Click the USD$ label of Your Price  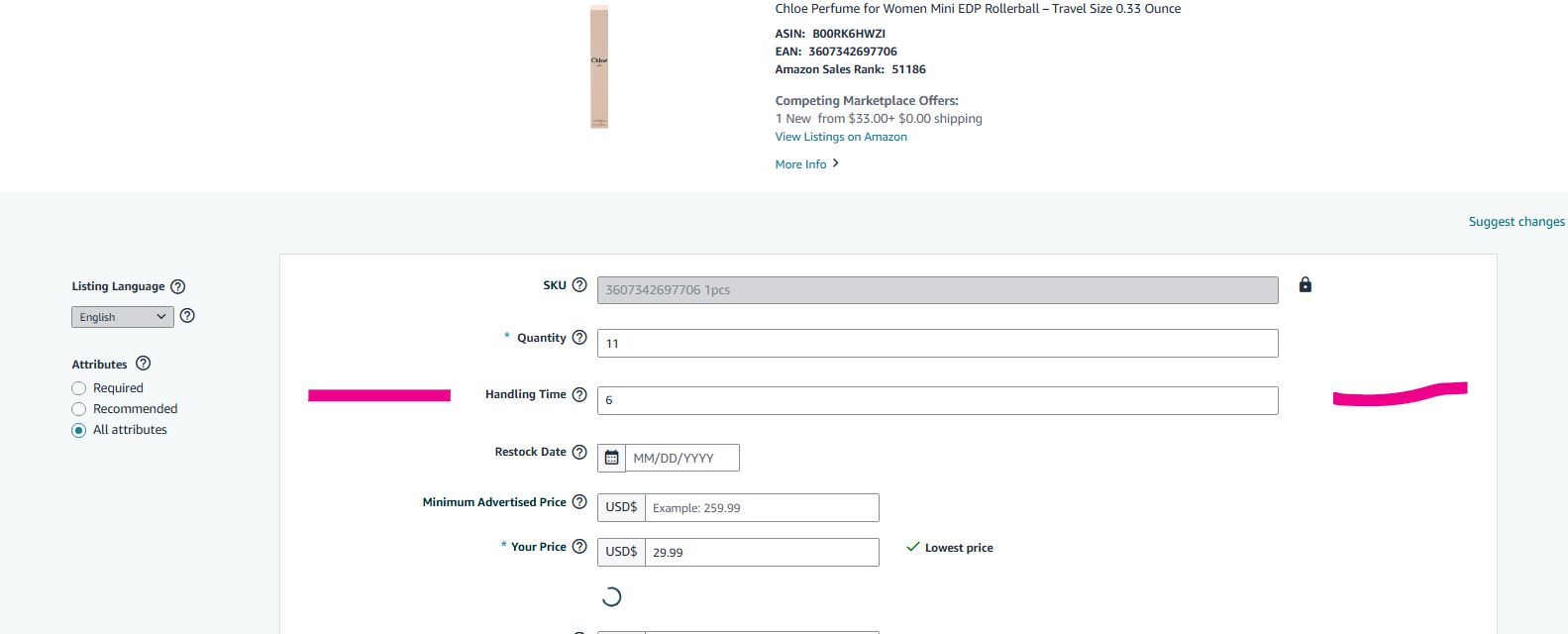coord(622,552)
